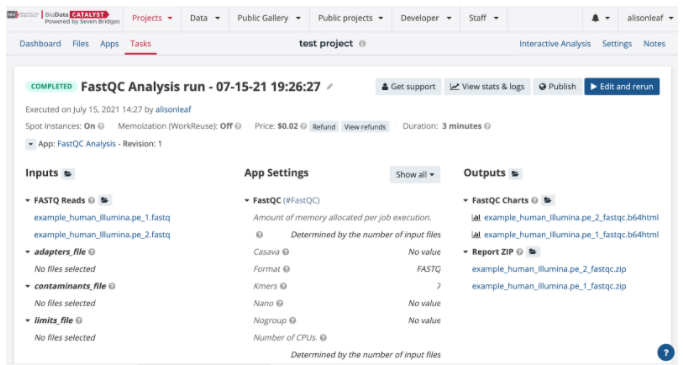Open folder icon next to FASTQ Reads
Image resolution: width=683 pixels, height=365 pixels.
(x=105, y=200)
